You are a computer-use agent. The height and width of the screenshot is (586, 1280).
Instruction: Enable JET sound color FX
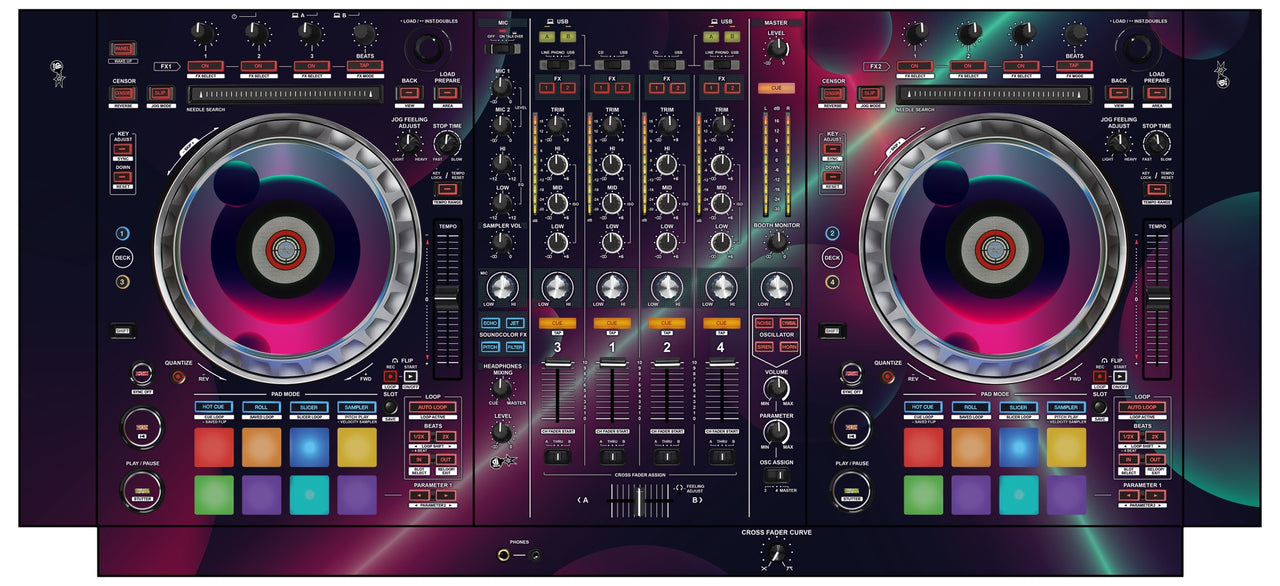515,323
